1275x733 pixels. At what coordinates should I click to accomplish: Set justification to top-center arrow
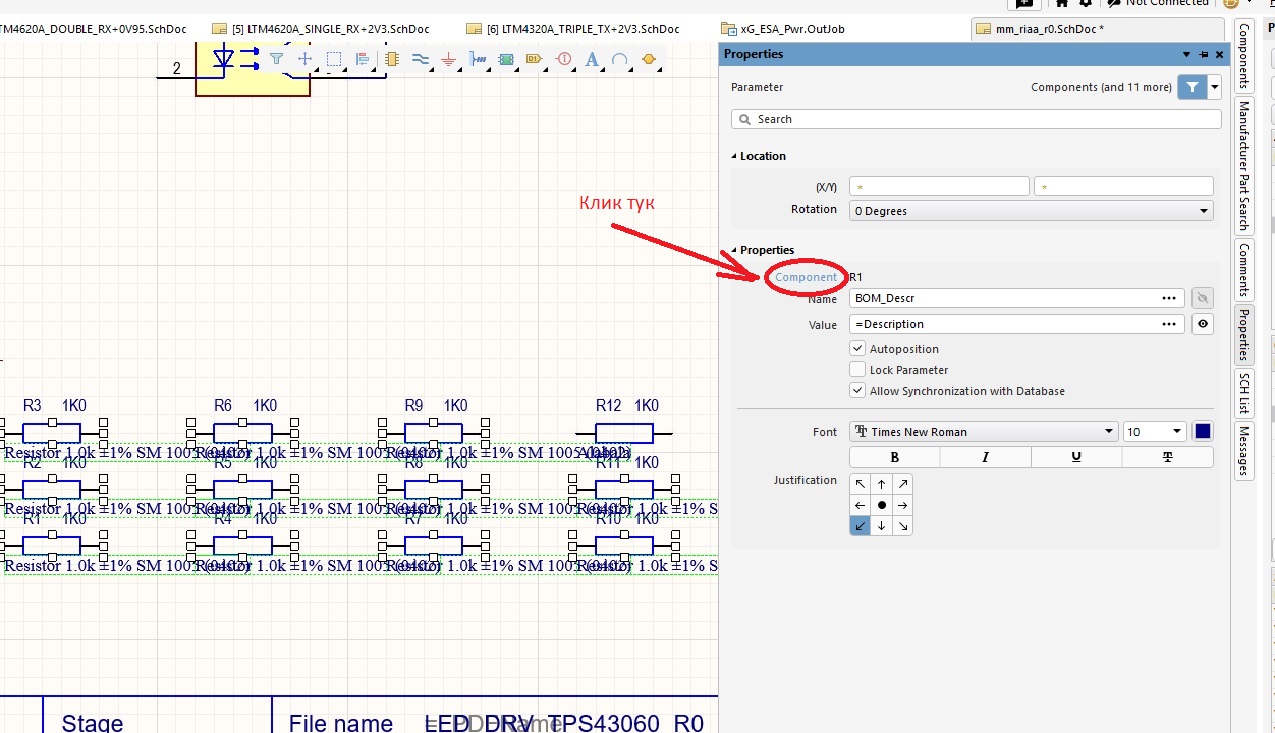pos(881,484)
